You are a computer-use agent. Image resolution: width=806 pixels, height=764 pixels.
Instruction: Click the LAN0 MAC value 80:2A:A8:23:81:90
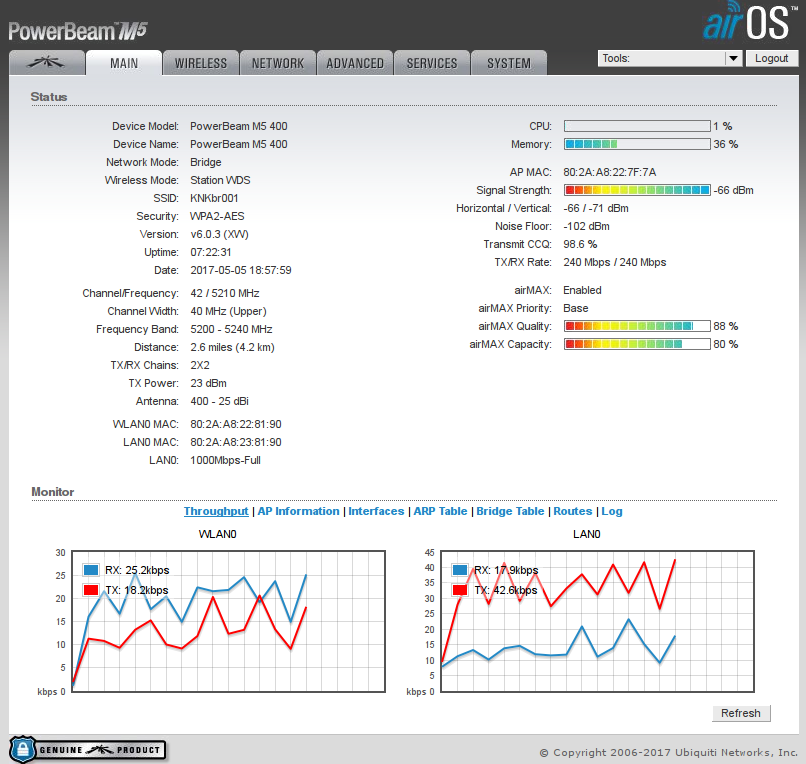[x=236, y=442]
